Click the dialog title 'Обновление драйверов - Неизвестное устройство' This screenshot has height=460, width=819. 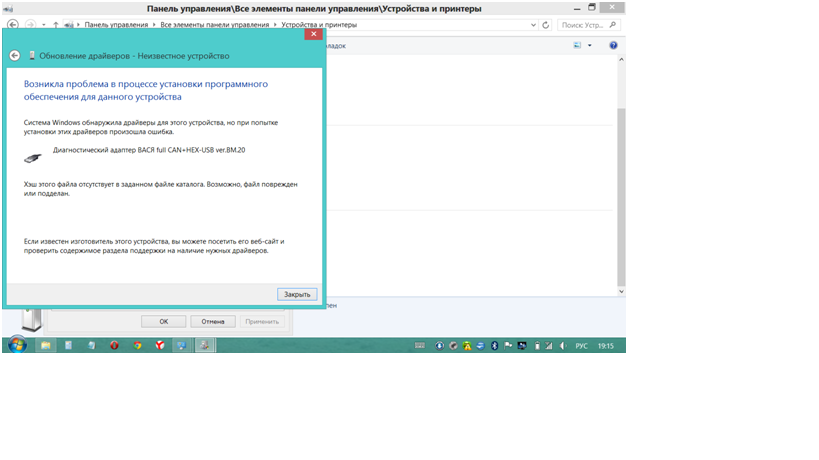134,56
